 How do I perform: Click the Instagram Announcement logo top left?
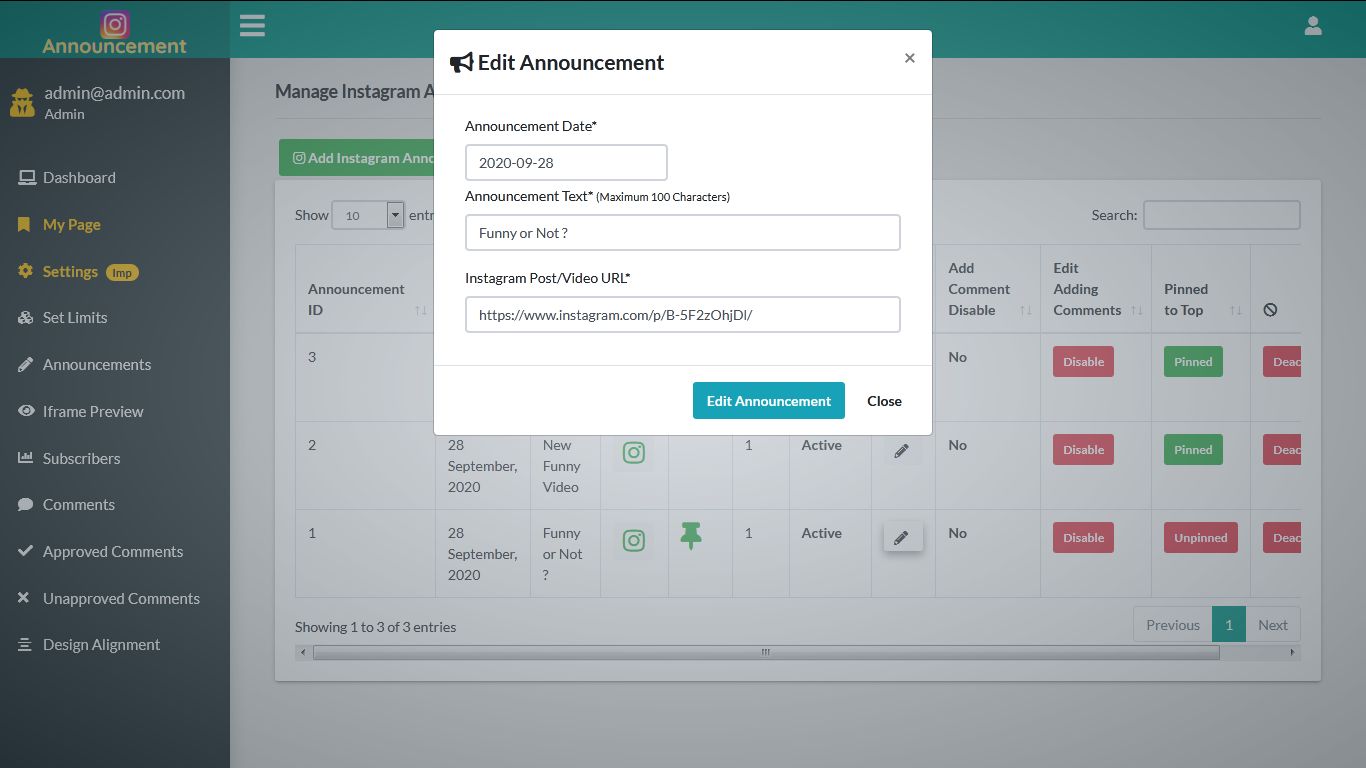tap(114, 32)
